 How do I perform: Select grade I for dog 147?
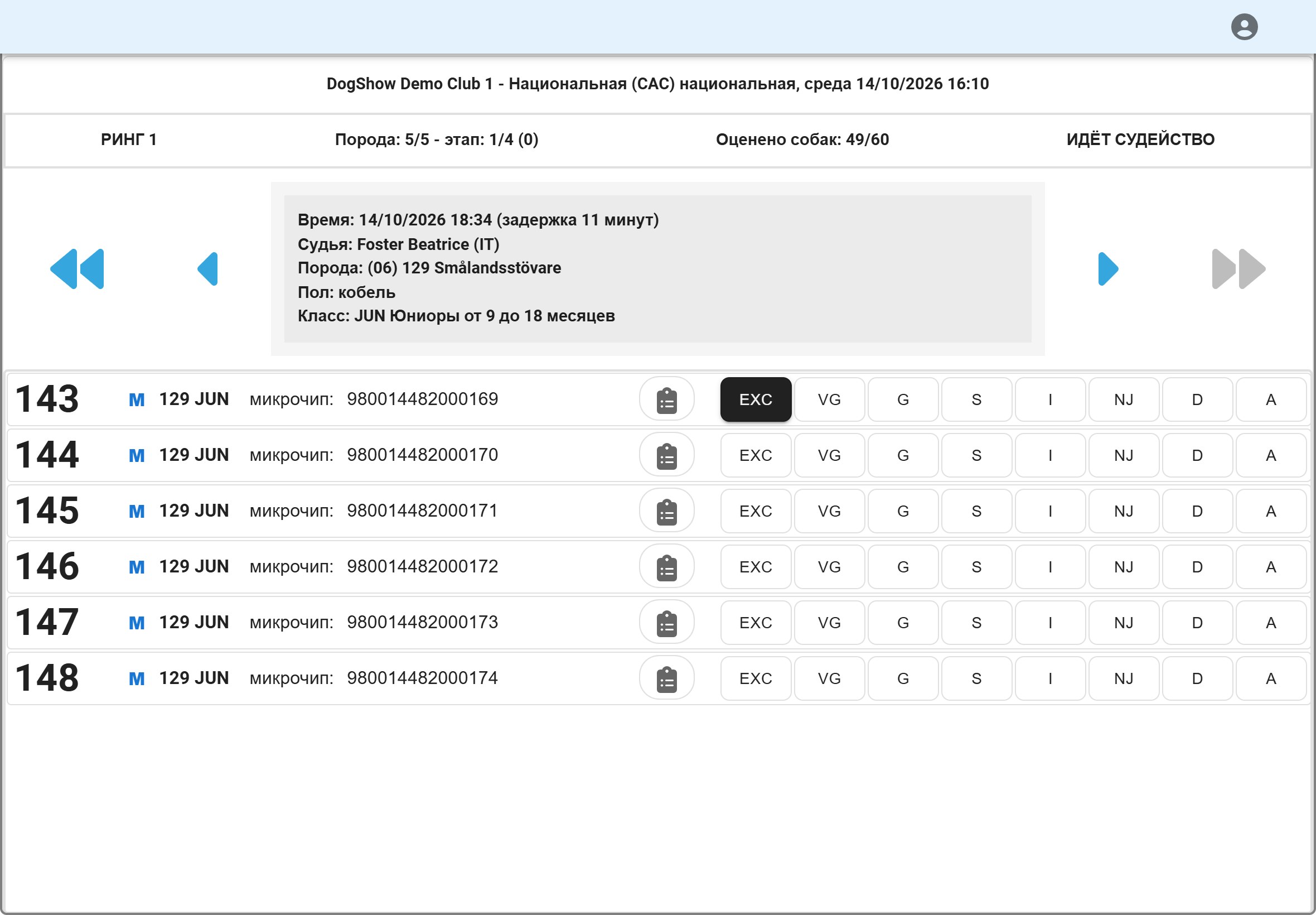[1050, 623]
